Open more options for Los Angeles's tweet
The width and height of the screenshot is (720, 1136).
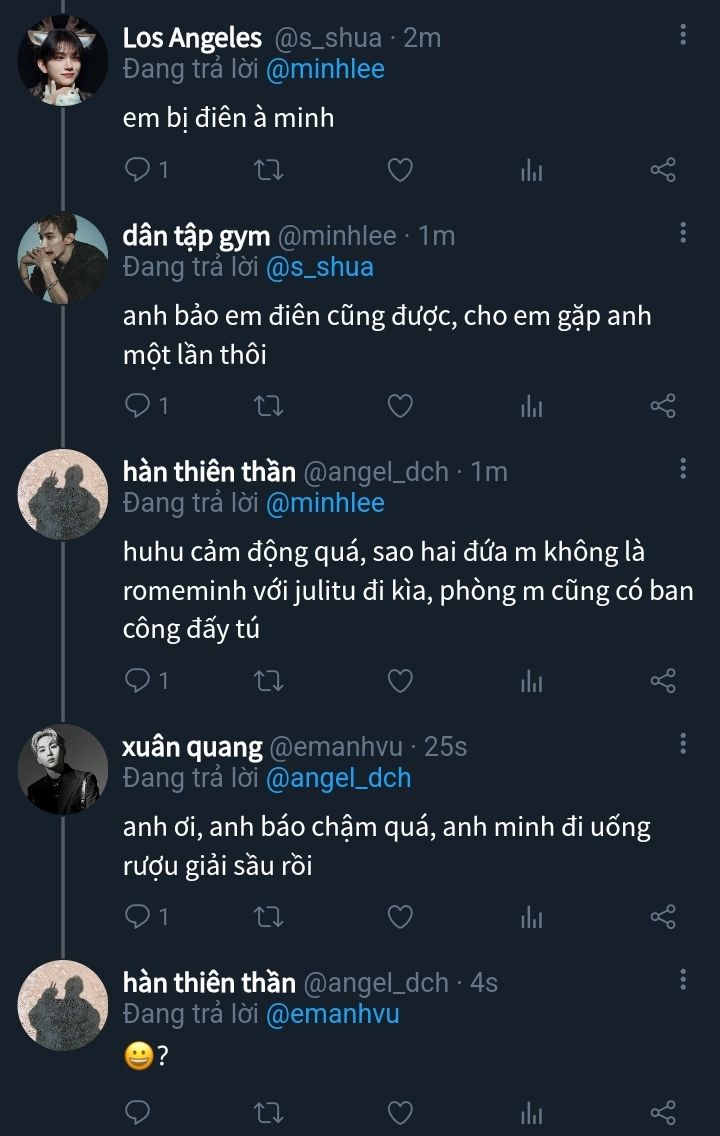click(x=683, y=36)
